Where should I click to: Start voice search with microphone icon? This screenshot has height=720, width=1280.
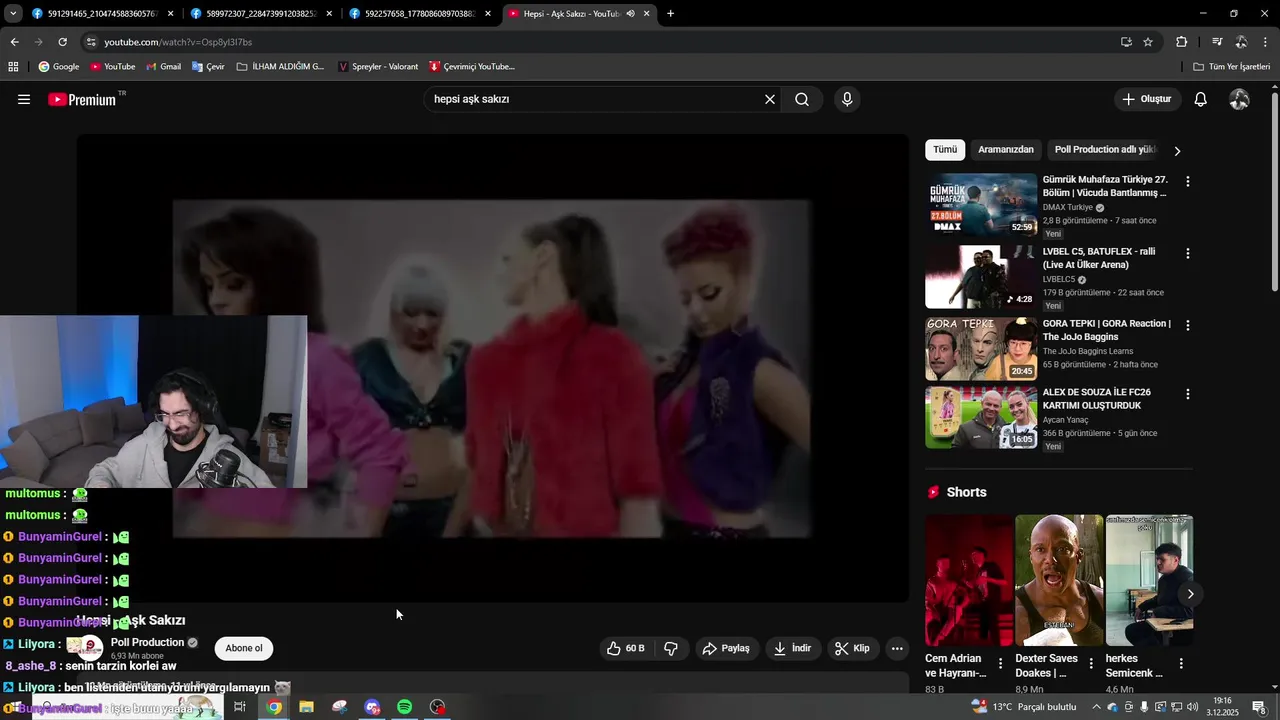[847, 99]
